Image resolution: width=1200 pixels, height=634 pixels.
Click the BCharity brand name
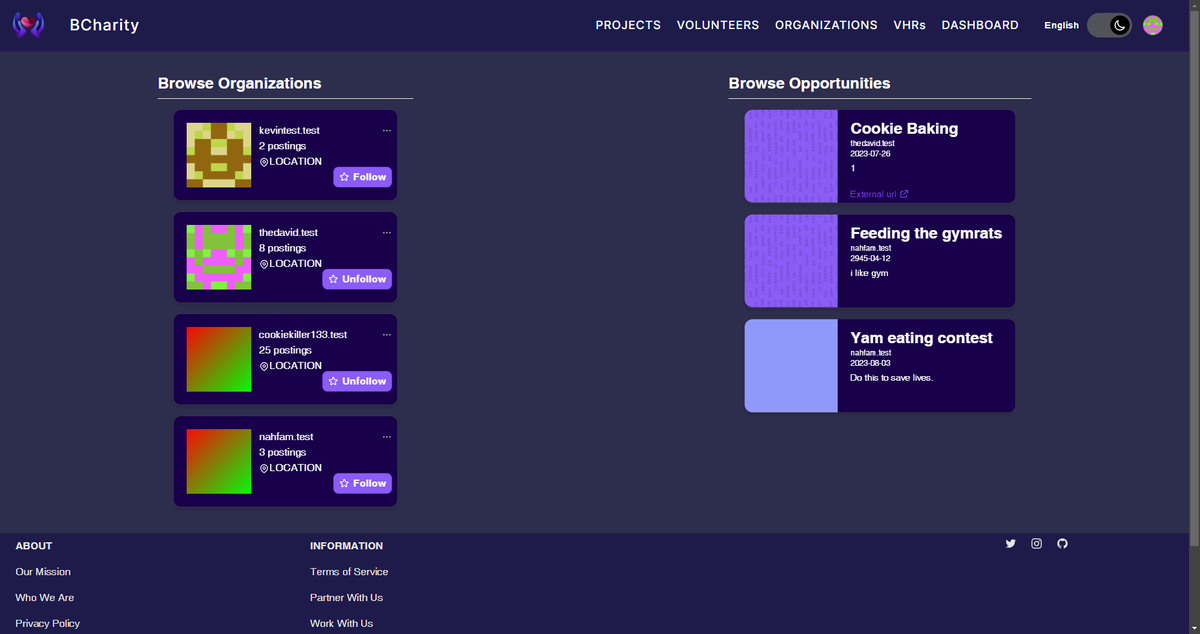point(104,25)
